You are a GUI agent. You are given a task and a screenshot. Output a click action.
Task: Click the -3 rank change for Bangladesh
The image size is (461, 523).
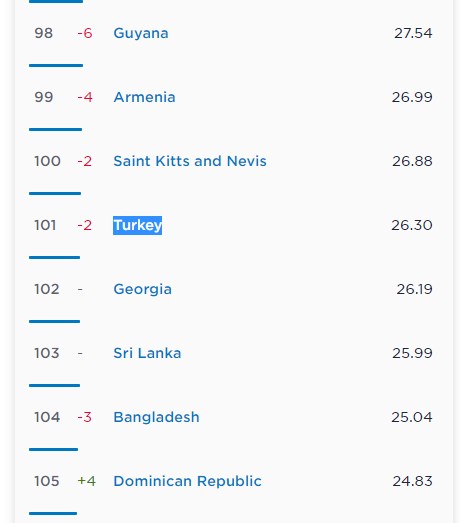tap(84, 417)
